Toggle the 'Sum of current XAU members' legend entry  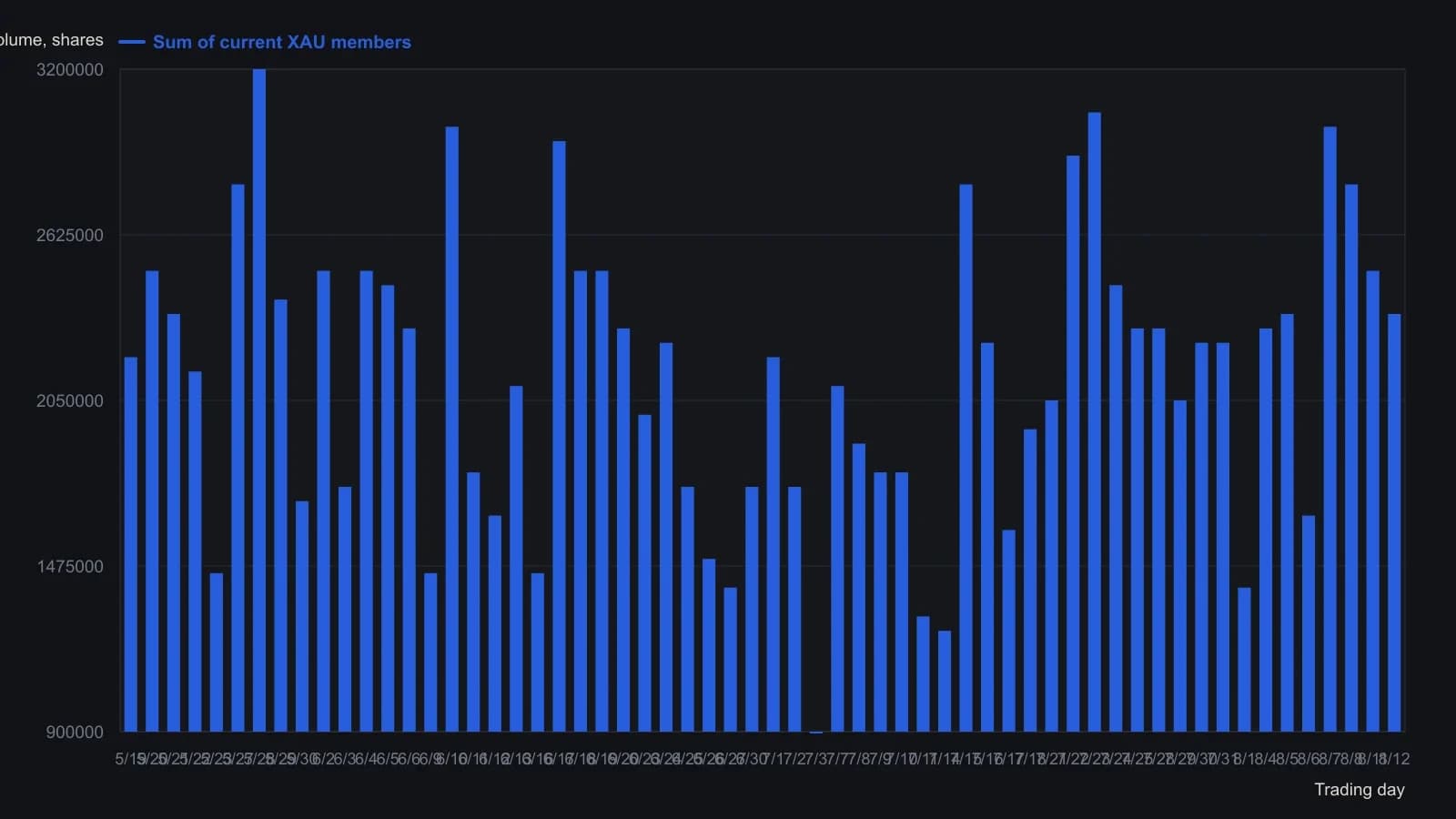265,42
